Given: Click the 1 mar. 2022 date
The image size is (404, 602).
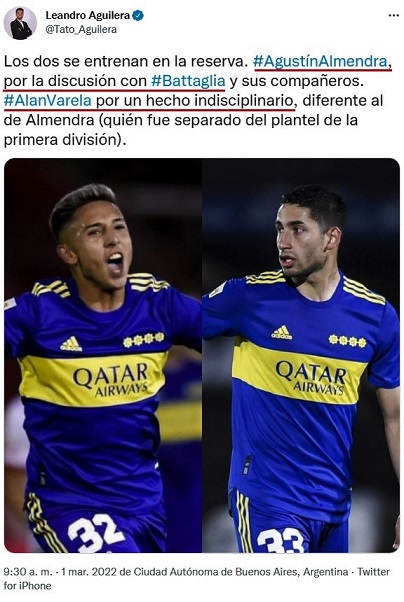Looking at the screenshot, I should coord(89,572).
